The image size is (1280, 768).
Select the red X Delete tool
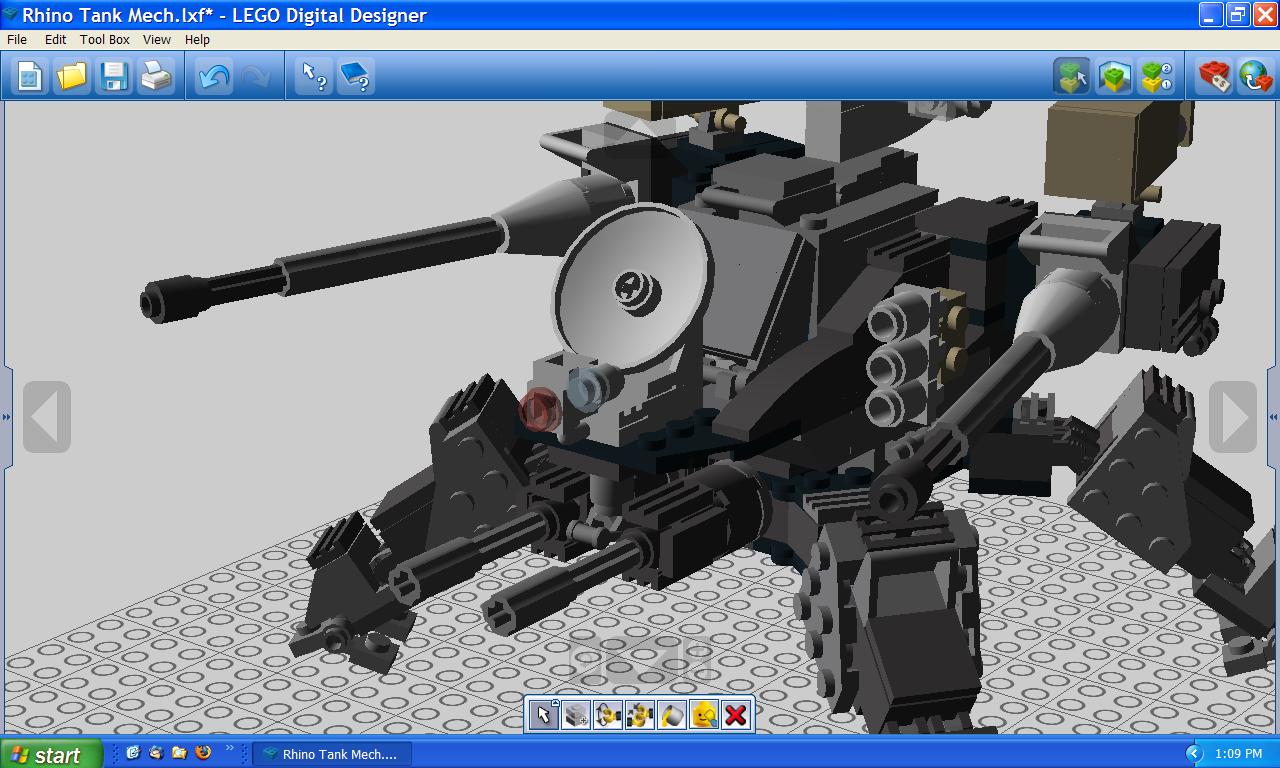tap(736, 714)
